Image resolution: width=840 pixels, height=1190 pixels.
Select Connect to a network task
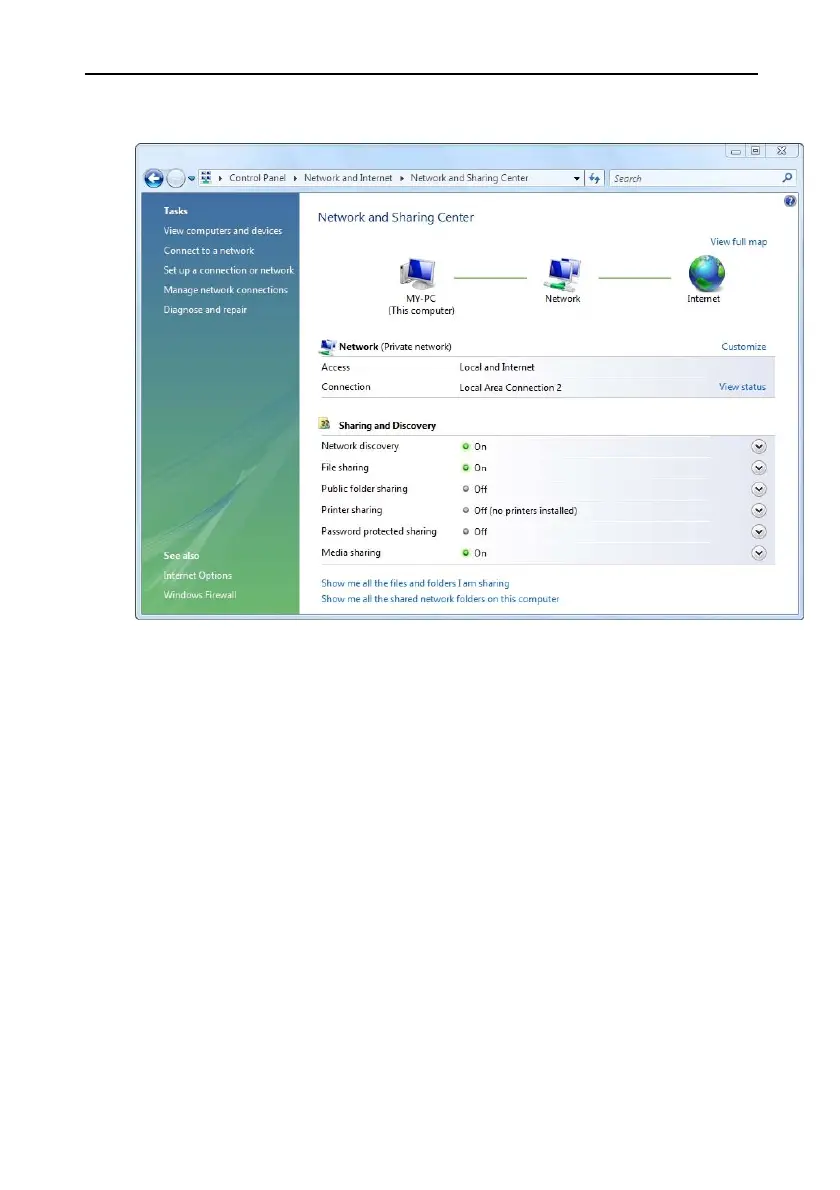pyautogui.click(x=209, y=250)
